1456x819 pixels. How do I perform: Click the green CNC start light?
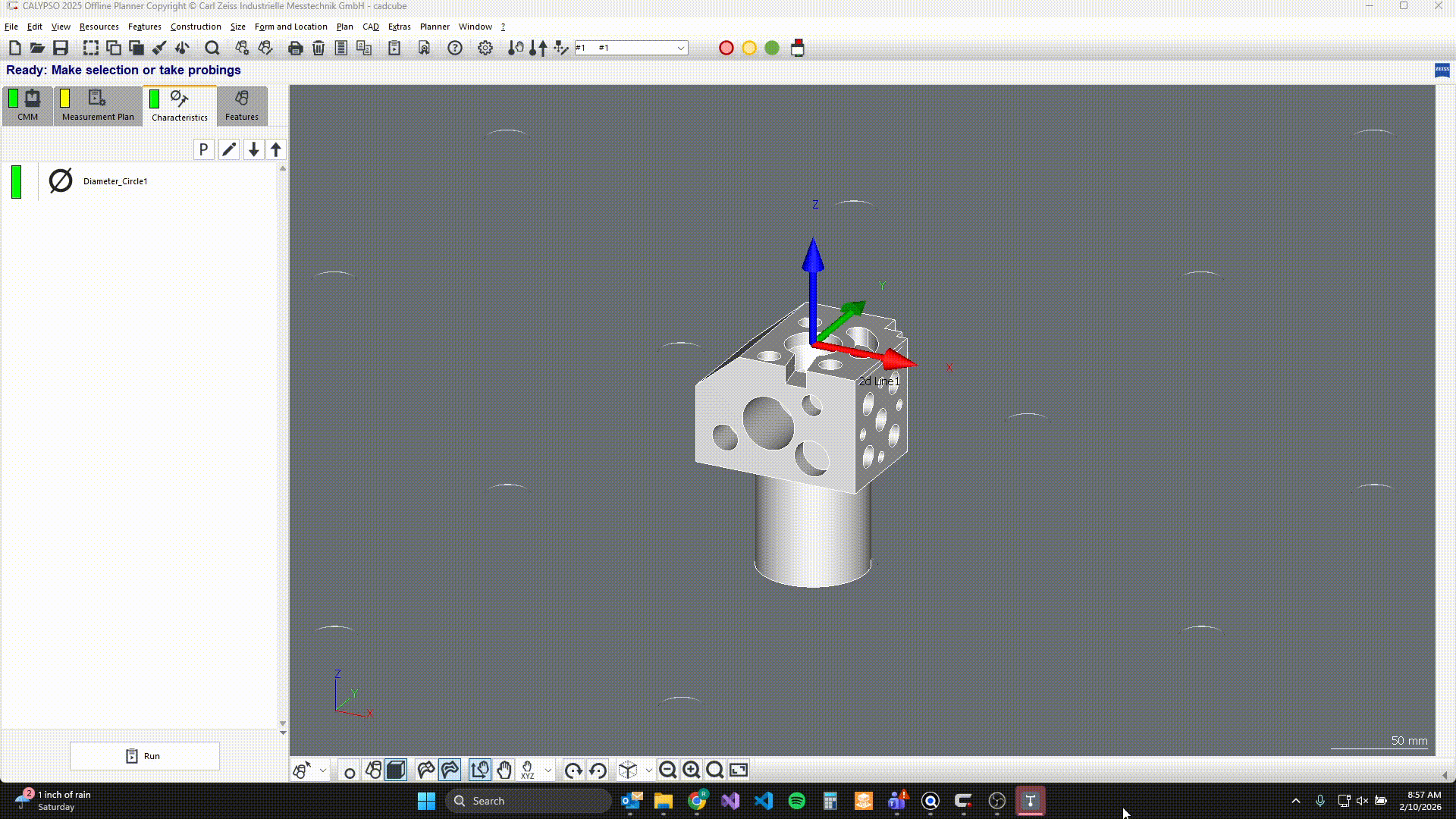tap(772, 48)
